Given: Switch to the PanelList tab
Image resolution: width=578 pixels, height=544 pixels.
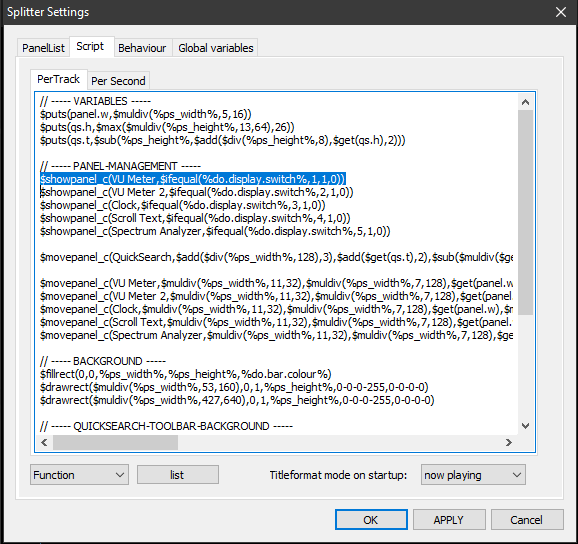Looking at the screenshot, I should (43, 48).
